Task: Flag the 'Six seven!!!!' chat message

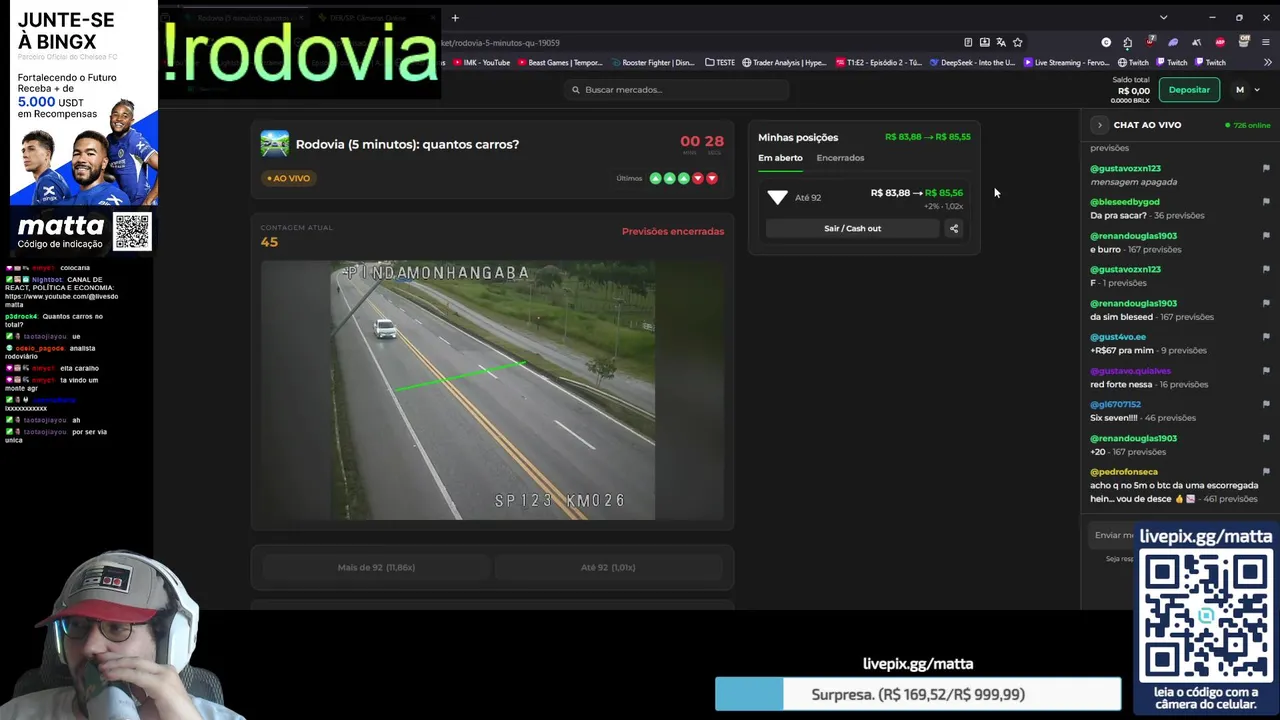Action: [1266, 404]
